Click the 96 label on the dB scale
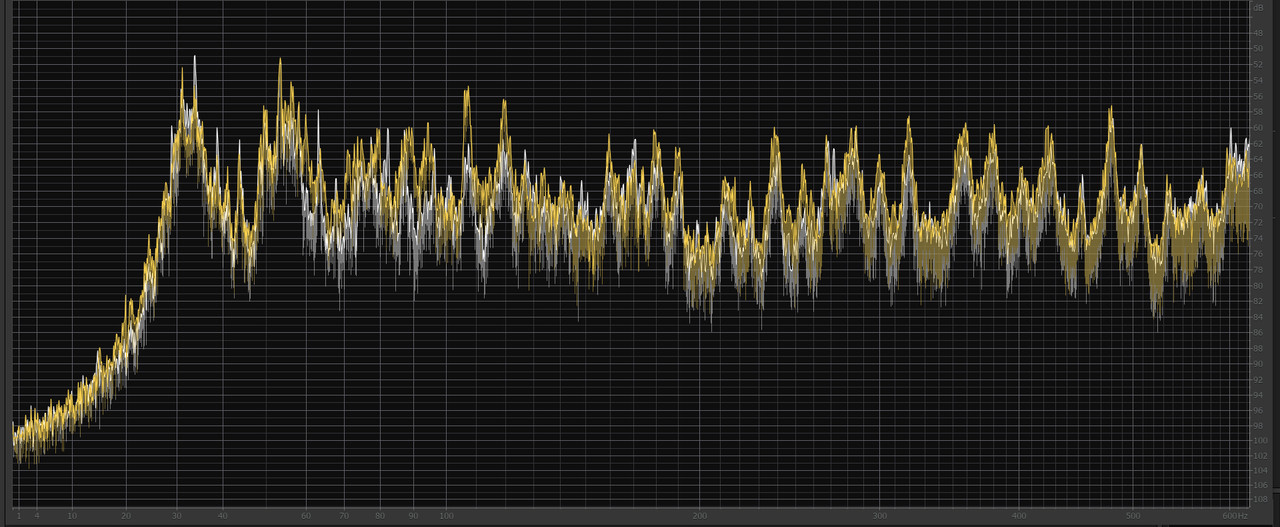Screen dimensions: 1280x527 (x=1257, y=410)
